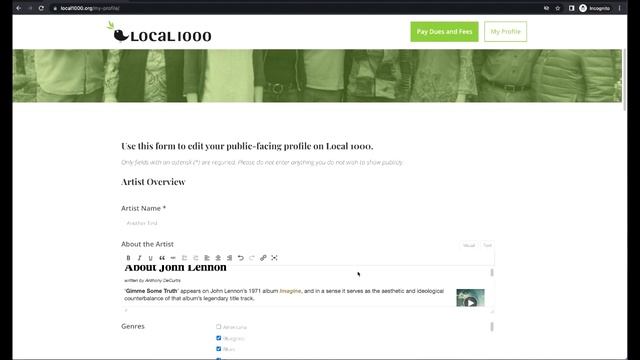Click the eye-slash tracking icon in address bar
Viewport: 640px width, 360px height.
click(x=546, y=8)
